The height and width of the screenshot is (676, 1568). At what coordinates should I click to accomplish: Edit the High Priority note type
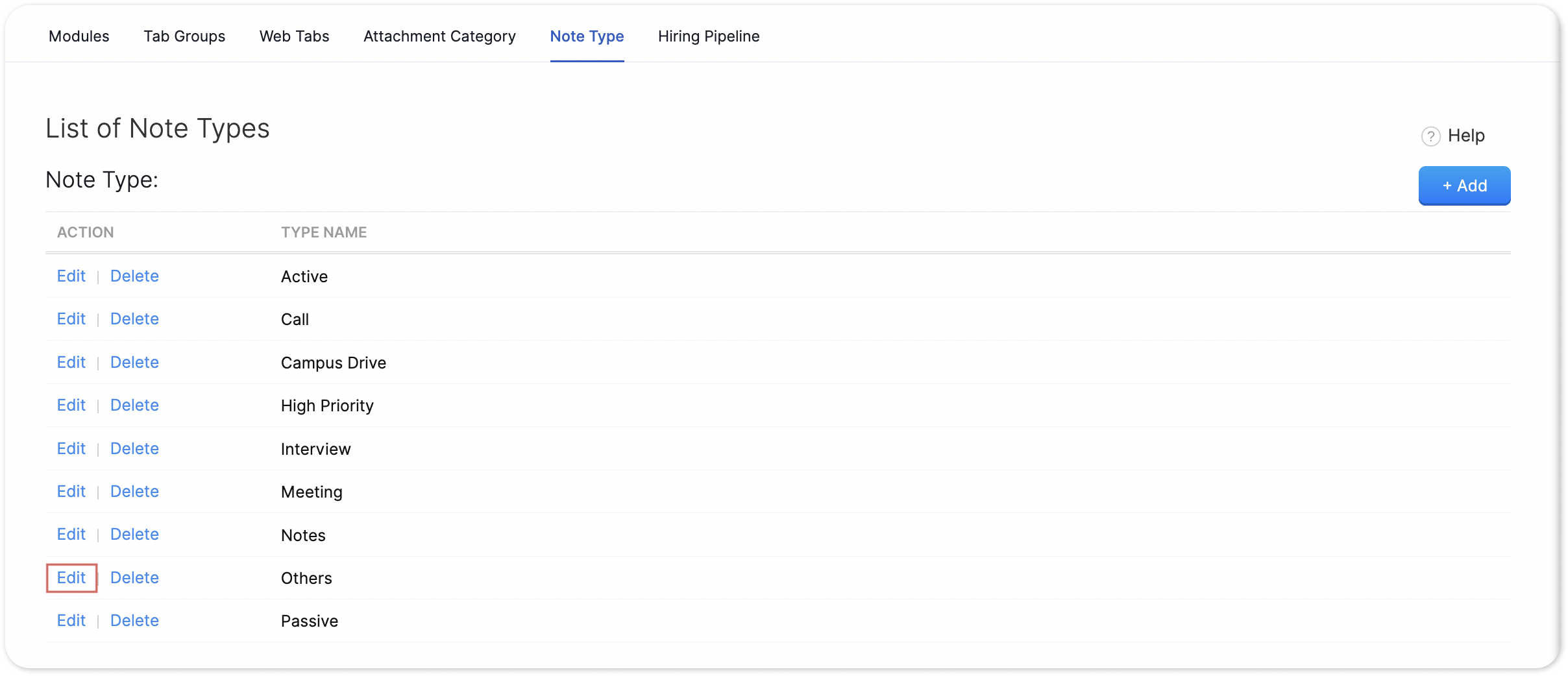coord(71,405)
